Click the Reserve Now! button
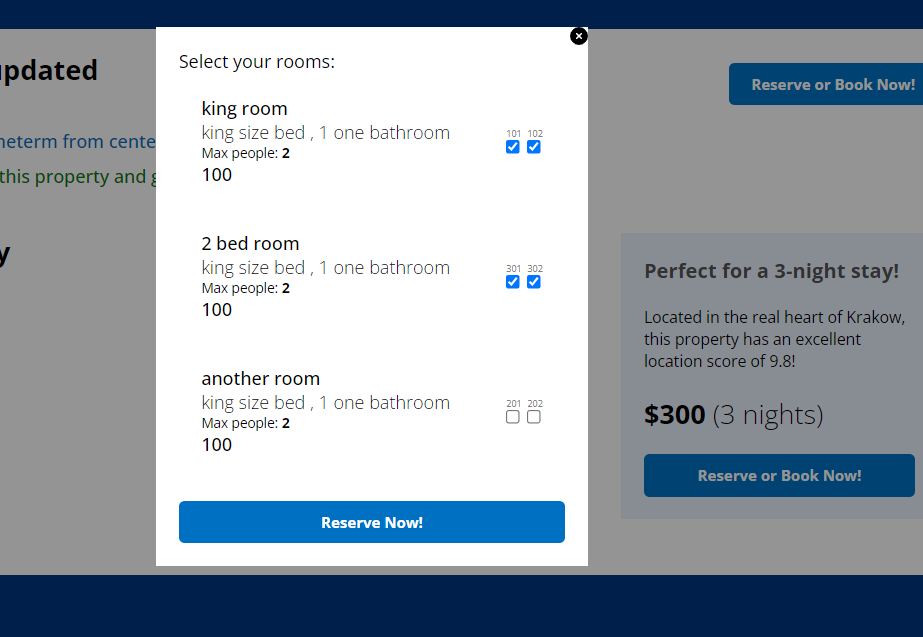This screenshot has height=637, width=923. (371, 521)
